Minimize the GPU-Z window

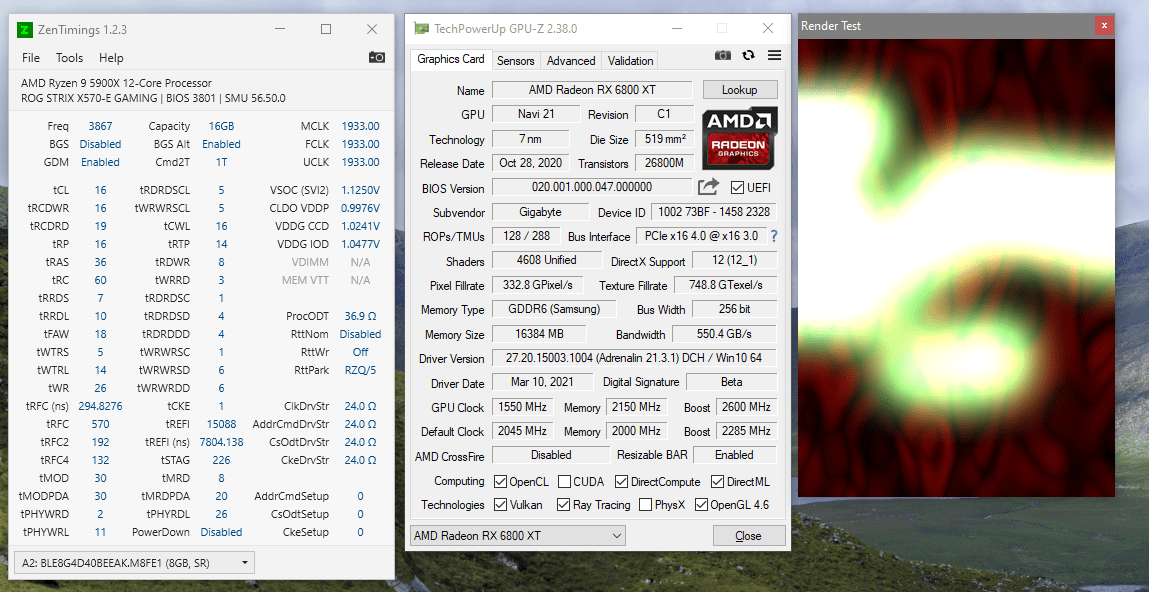[676, 29]
